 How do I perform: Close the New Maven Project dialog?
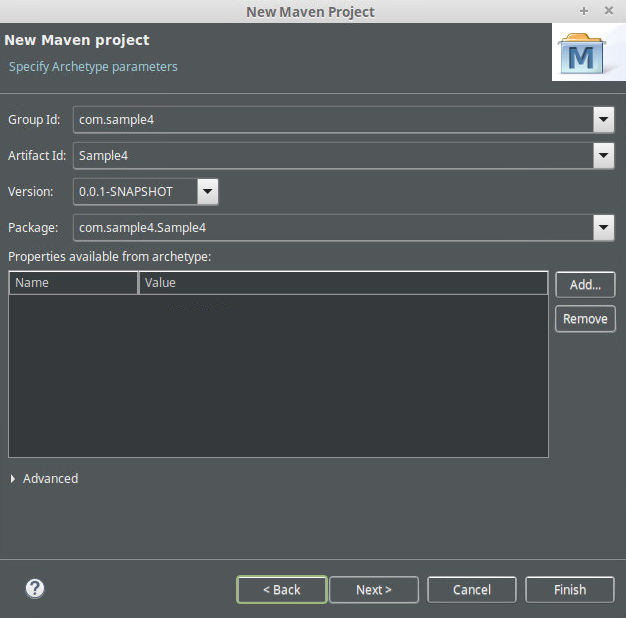pos(609,11)
